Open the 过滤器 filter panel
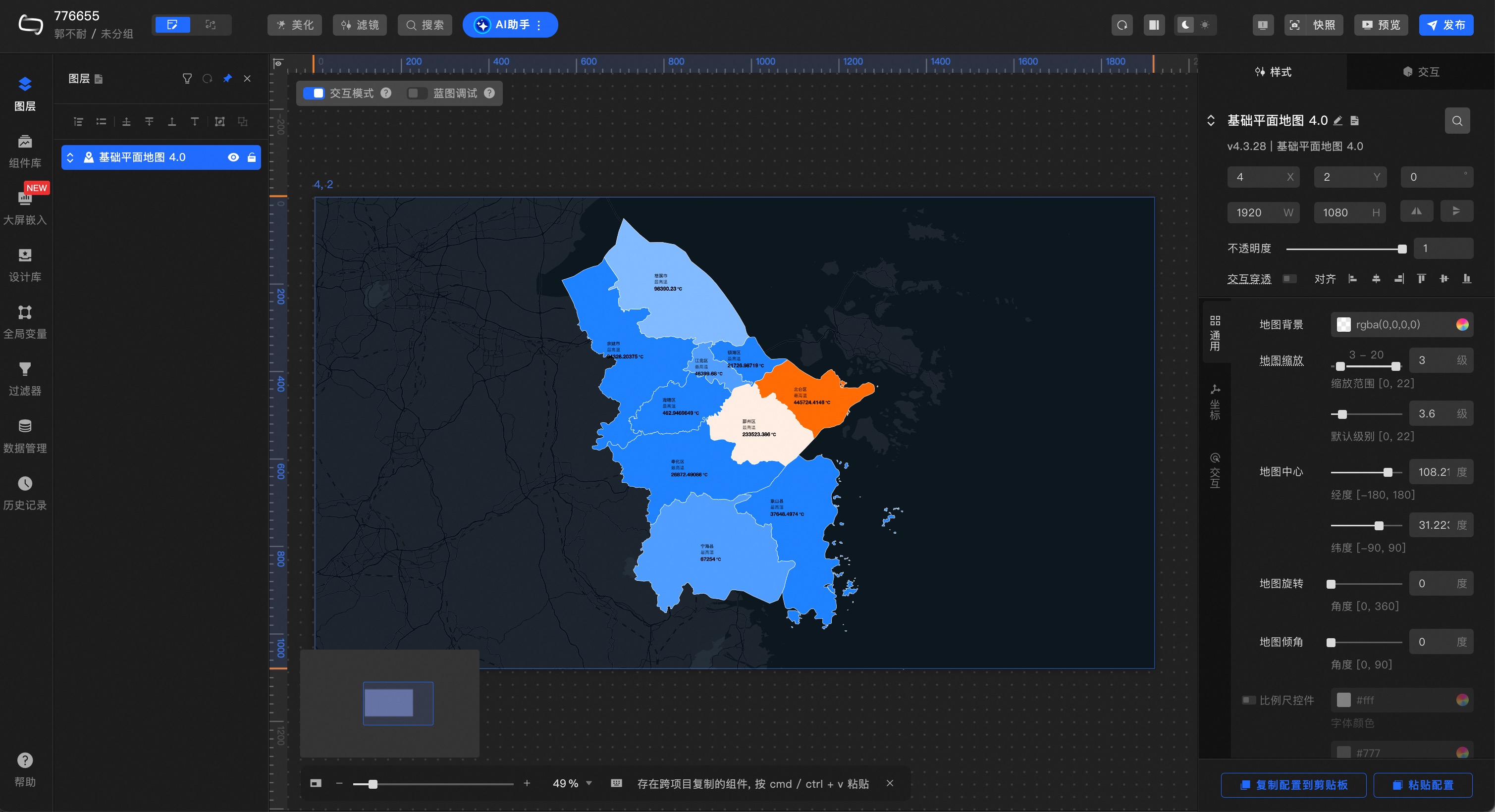1495x812 pixels. click(24, 378)
